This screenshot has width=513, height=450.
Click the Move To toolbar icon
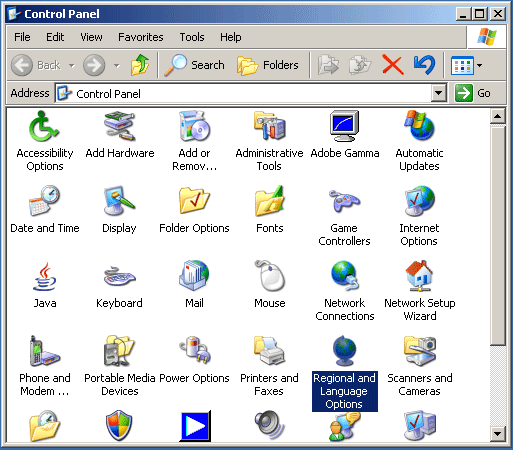click(x=329, y=65)
